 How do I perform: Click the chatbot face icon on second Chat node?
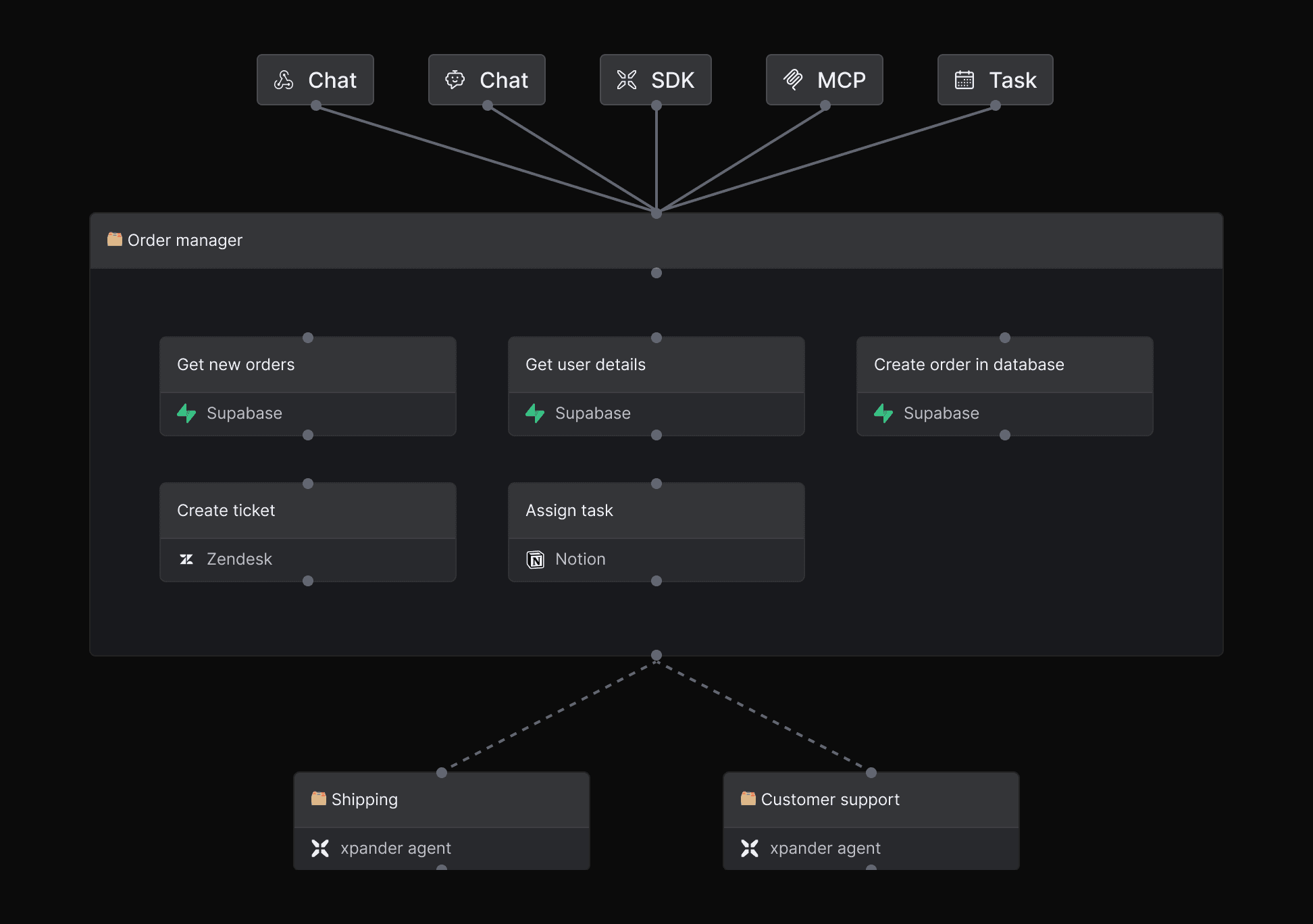pos(455,80)
